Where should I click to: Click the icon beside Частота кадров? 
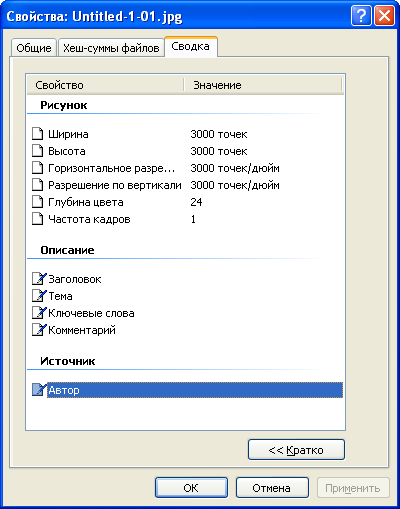coord(37,219)
